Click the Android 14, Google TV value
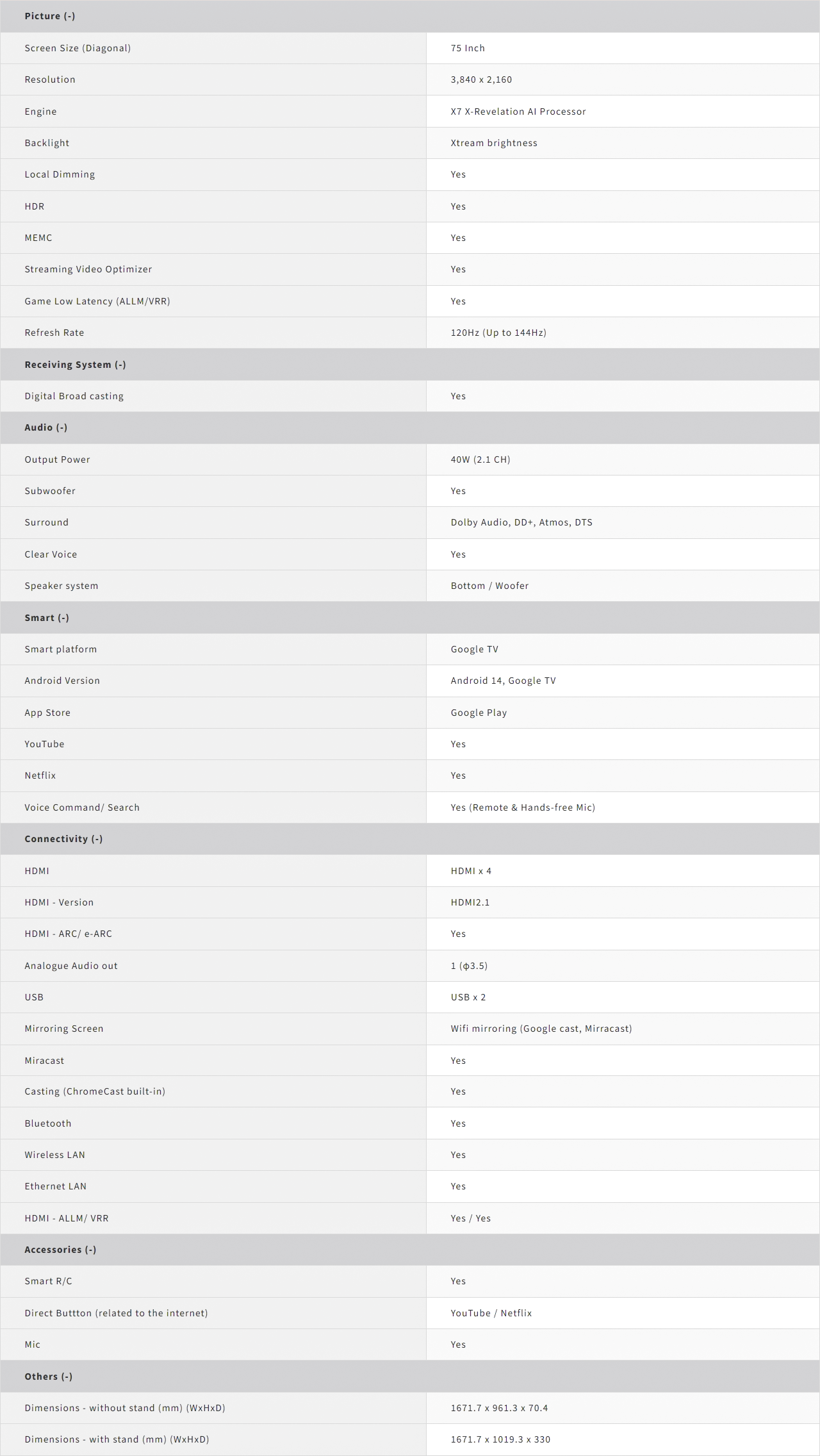 503,681
